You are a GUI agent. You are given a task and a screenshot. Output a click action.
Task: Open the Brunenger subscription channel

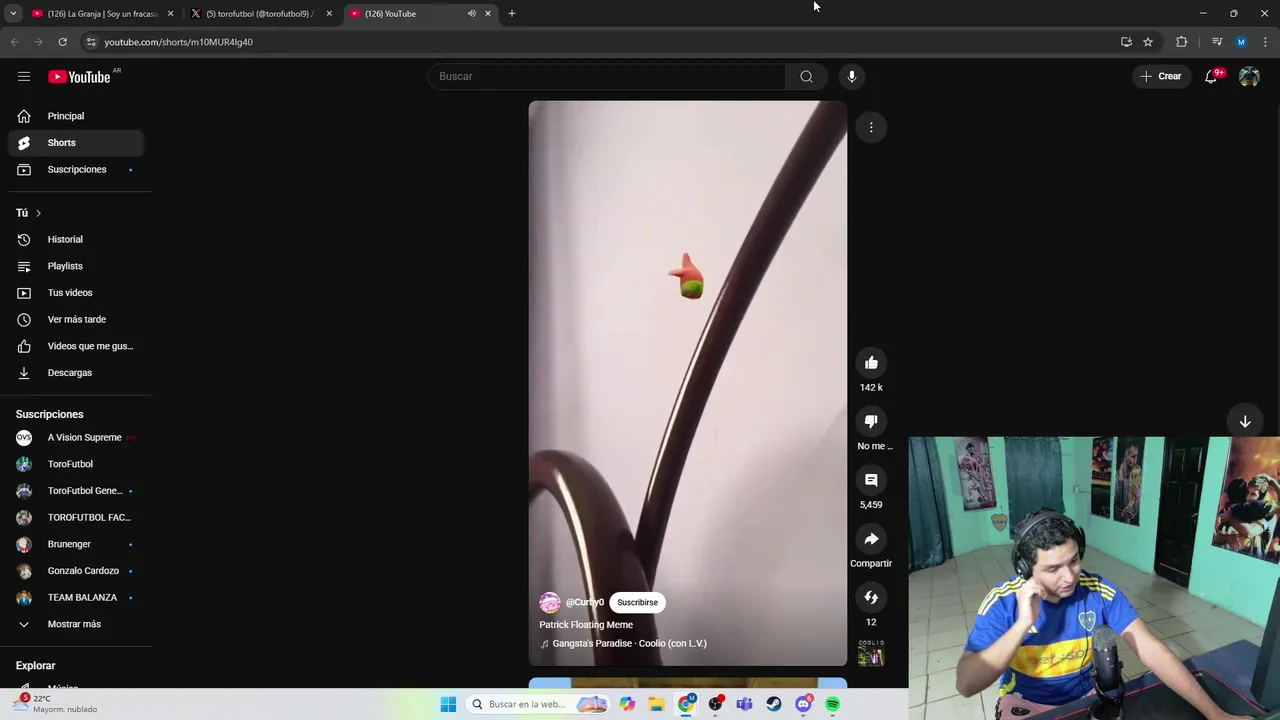[x=76, y=544]
